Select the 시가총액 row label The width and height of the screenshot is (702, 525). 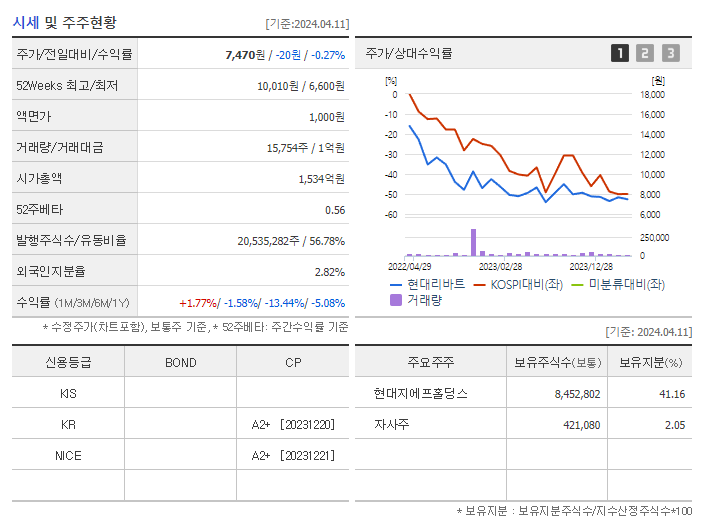(x=39, y=178)
